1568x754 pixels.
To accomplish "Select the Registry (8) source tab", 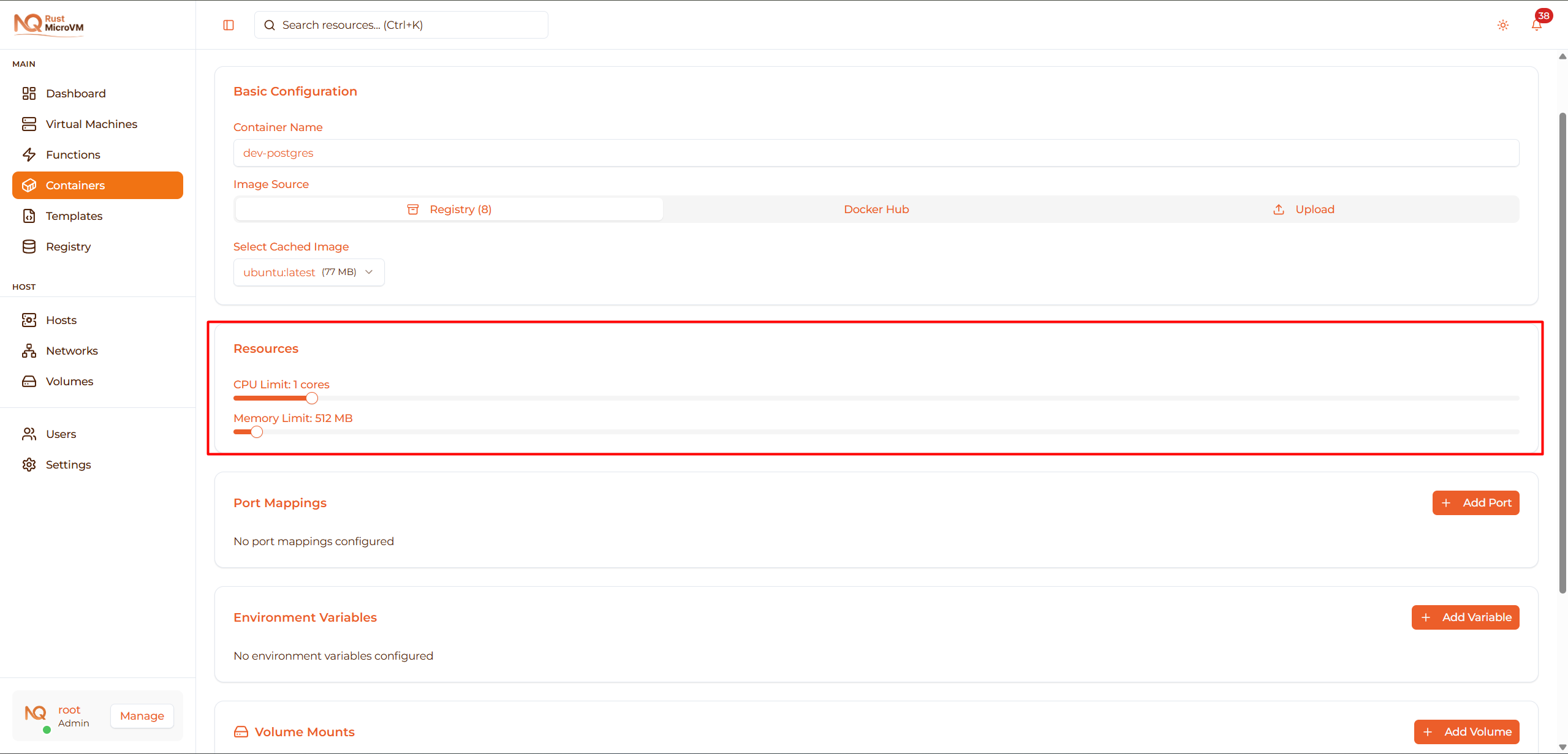I will pos(449,209).
